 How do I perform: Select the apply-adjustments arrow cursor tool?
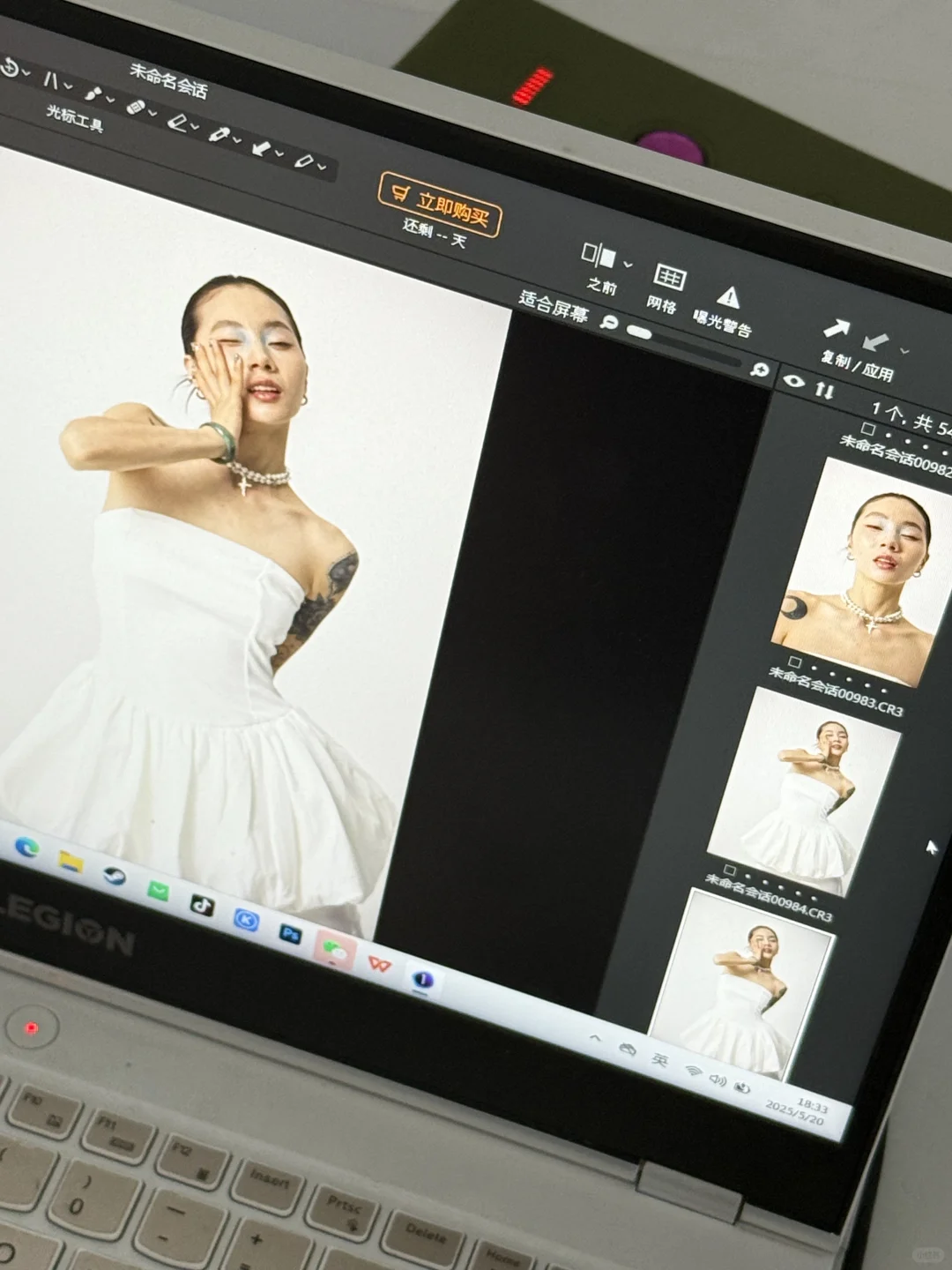point(261,148)
